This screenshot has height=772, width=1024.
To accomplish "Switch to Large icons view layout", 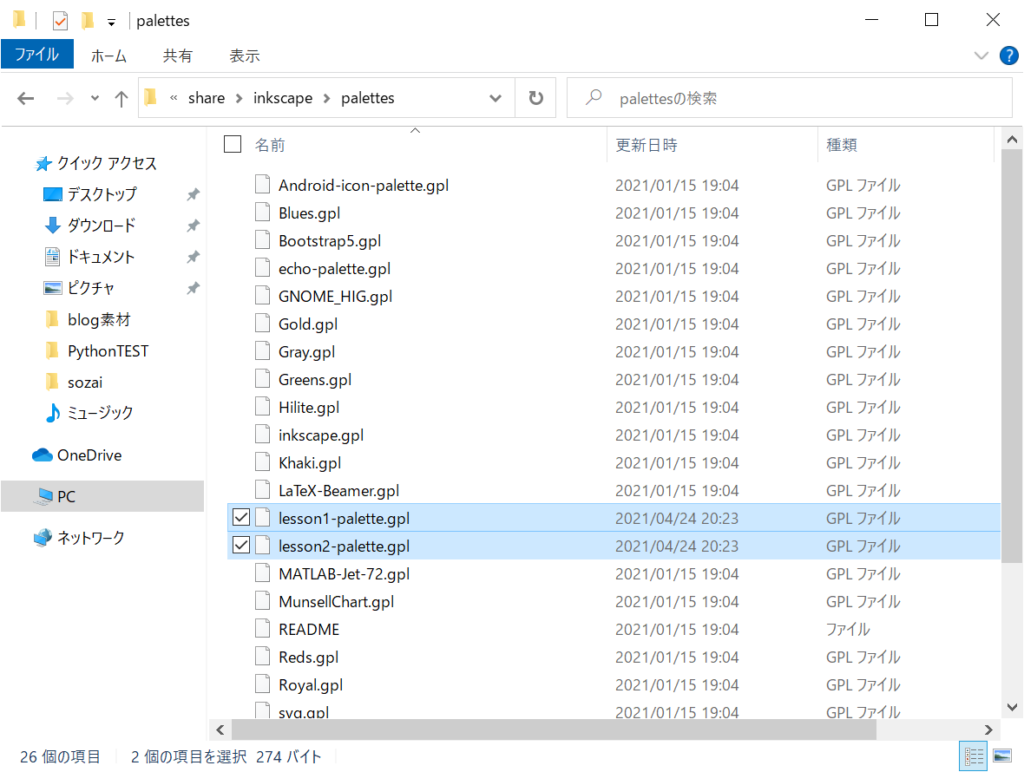I will (x=1002, y=756).
